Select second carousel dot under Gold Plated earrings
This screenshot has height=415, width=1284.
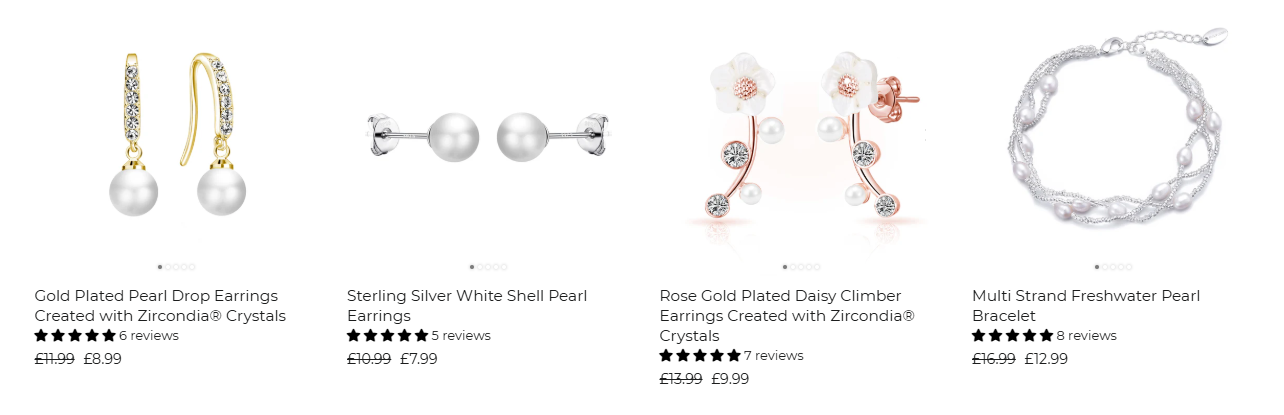168,267
